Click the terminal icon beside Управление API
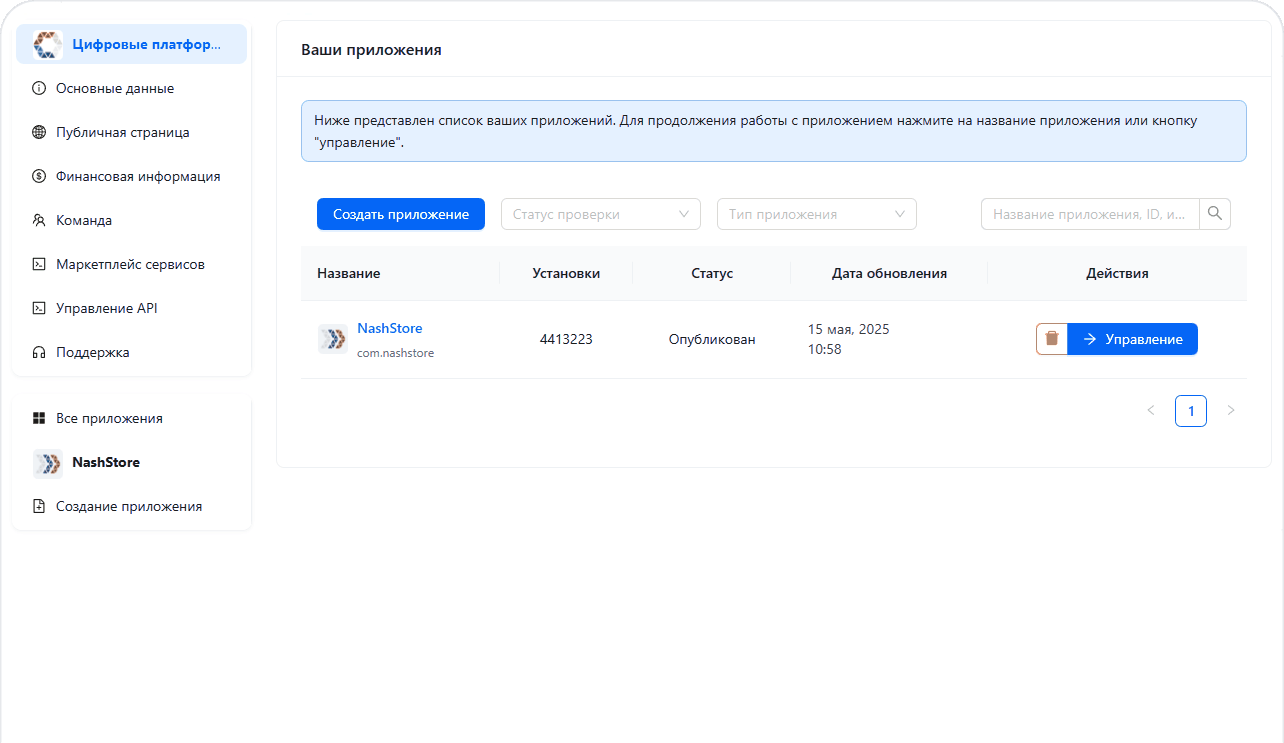The image size is (1284, 743). pyautogui.click(x=39, y=308)
